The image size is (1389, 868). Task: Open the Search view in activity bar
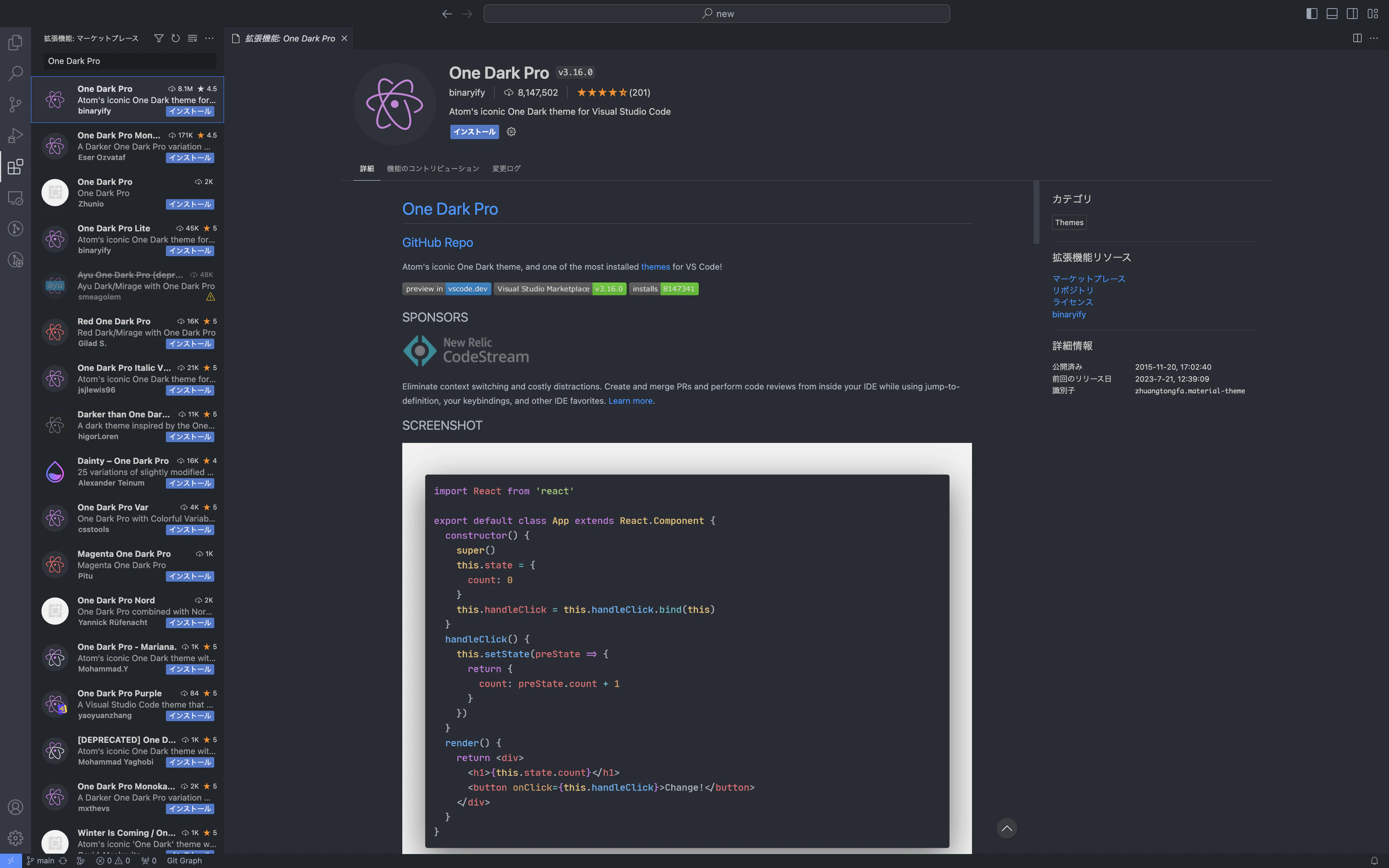pyautogui.click(x=16, y=74)
